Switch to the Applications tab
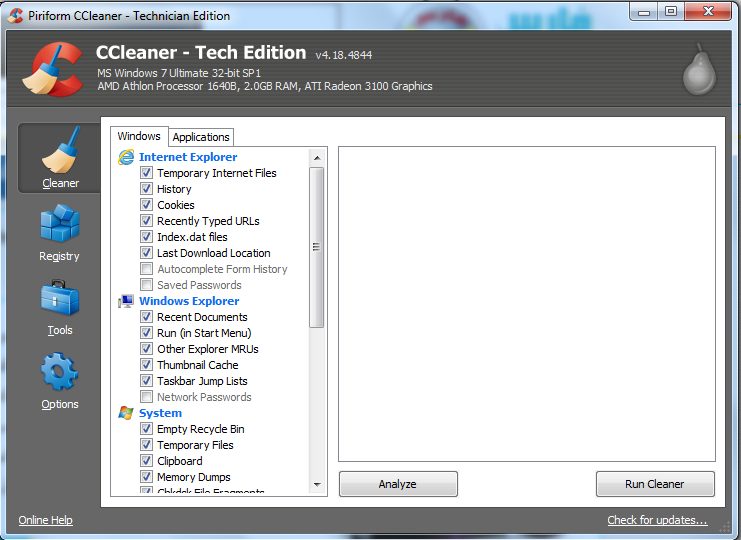The height and width of the screenshot is (540, 741). (201, 137)
